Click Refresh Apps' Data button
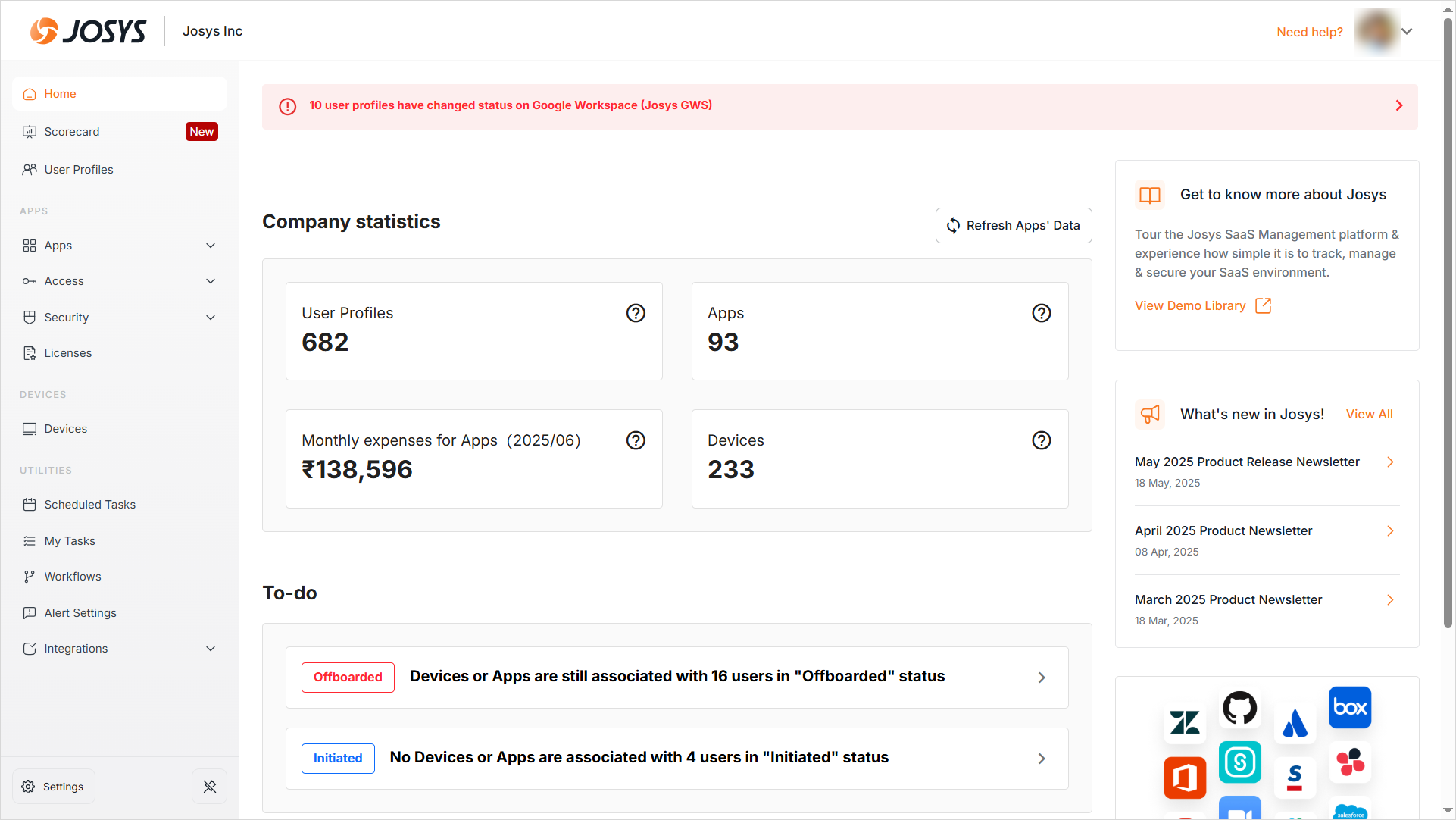Screen dimensions: 1456x820 [1013, 225]
